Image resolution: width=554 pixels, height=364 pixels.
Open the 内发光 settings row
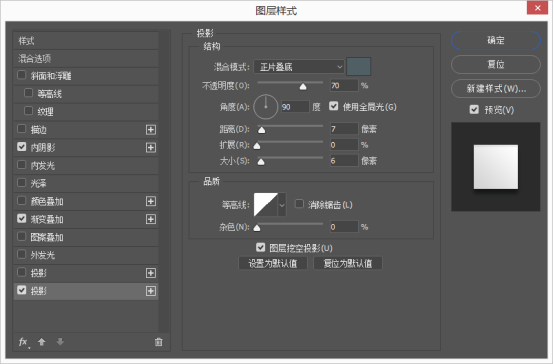tap(86, 165)
